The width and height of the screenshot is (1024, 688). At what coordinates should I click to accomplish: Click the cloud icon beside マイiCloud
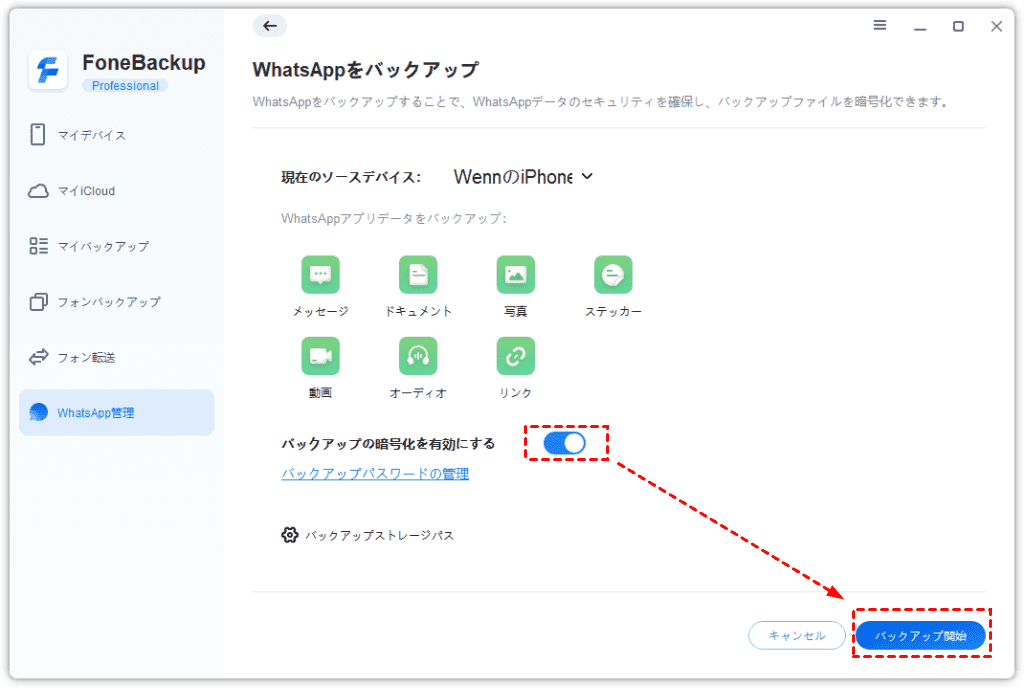click(x=39, y=191)
